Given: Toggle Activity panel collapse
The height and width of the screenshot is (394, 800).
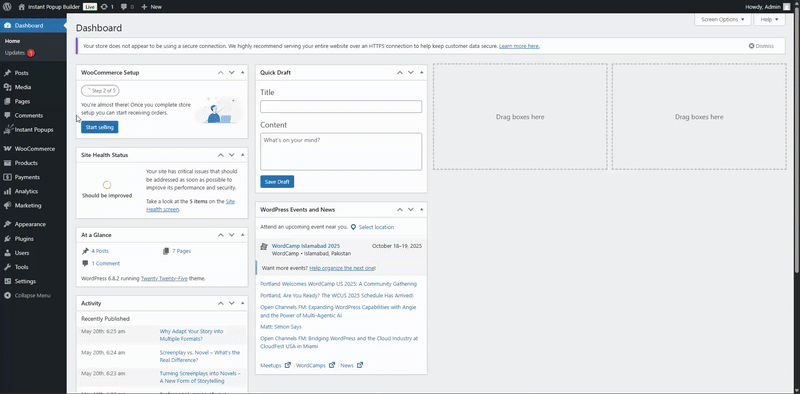Looking at the screenshot, I should coord(243,303).
